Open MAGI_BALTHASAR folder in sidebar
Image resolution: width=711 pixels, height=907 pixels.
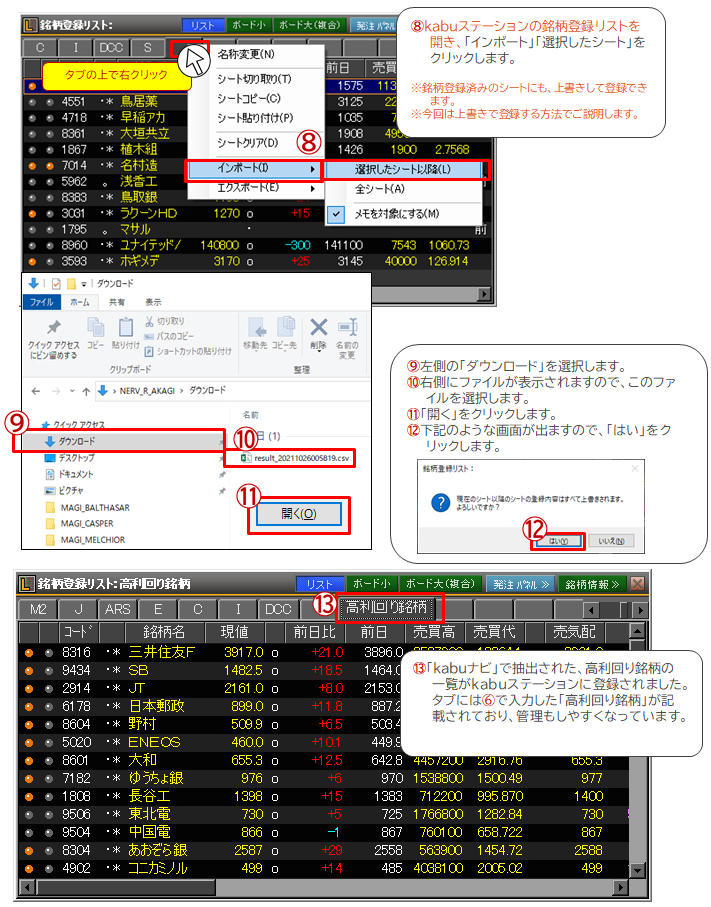(x=88, y=508)
